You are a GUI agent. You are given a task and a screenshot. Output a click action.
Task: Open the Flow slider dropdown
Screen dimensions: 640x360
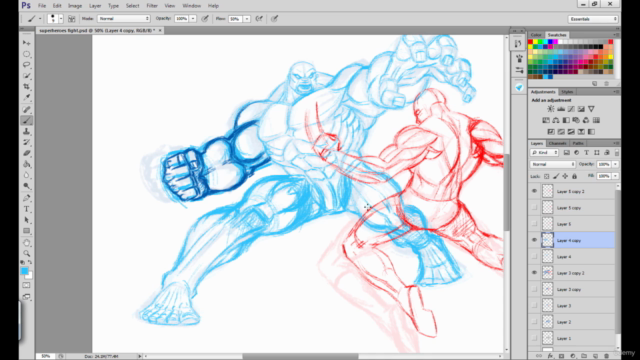coord(247,19)
